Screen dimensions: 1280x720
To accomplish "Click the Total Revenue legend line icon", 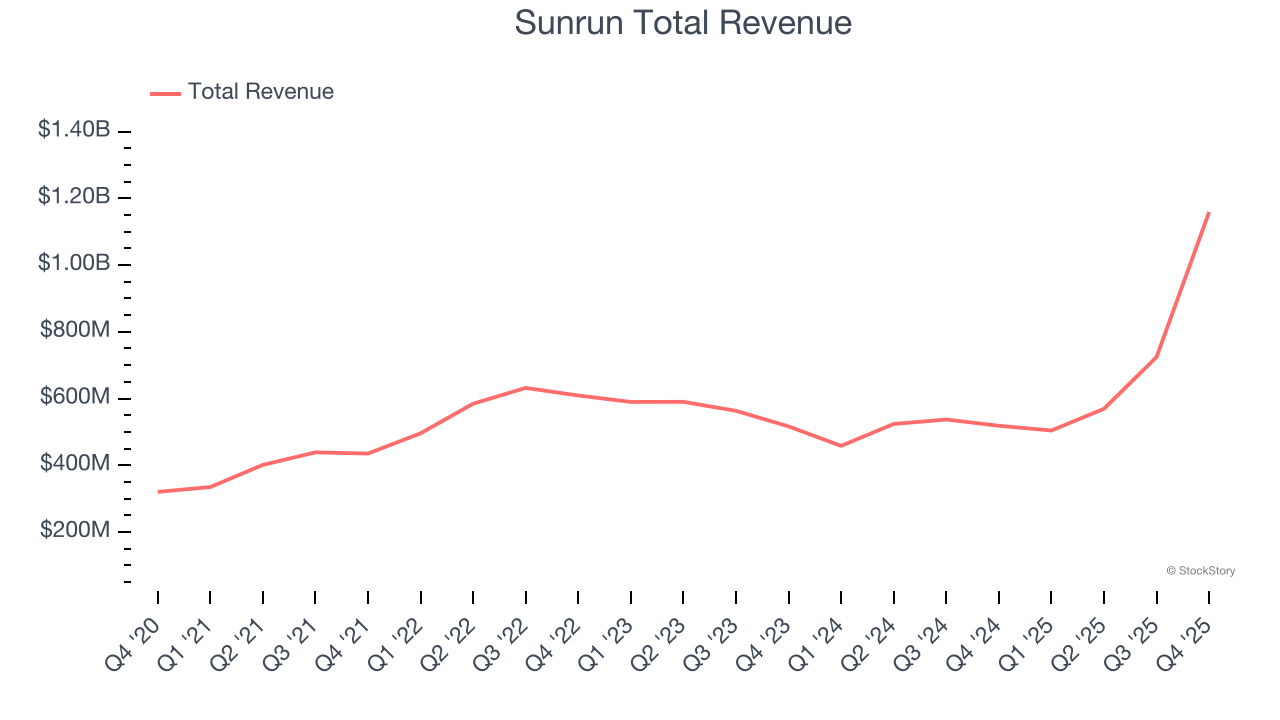I will coord(165,91).
